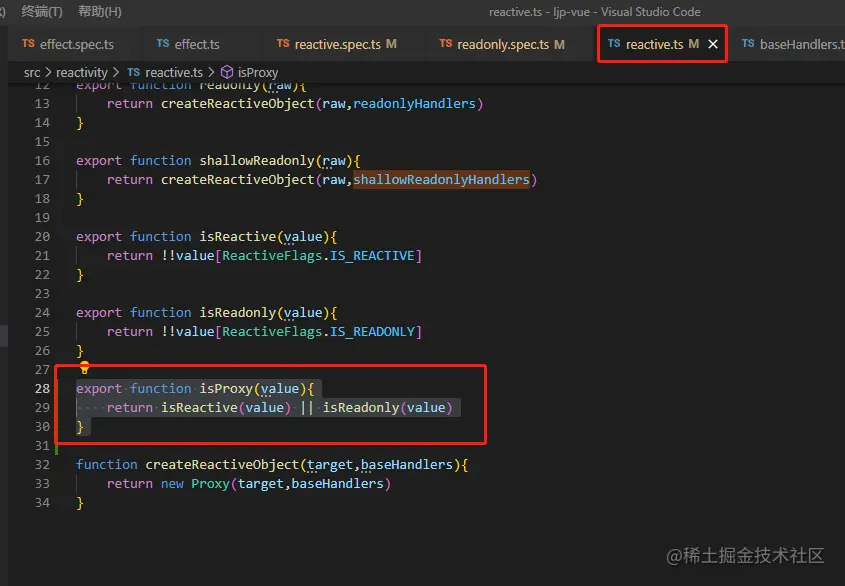The height and width of the screenshot is (586, 845).
Task: Click the TypeScript icon on effect.spec.ts tab
Action: point(29,43)
